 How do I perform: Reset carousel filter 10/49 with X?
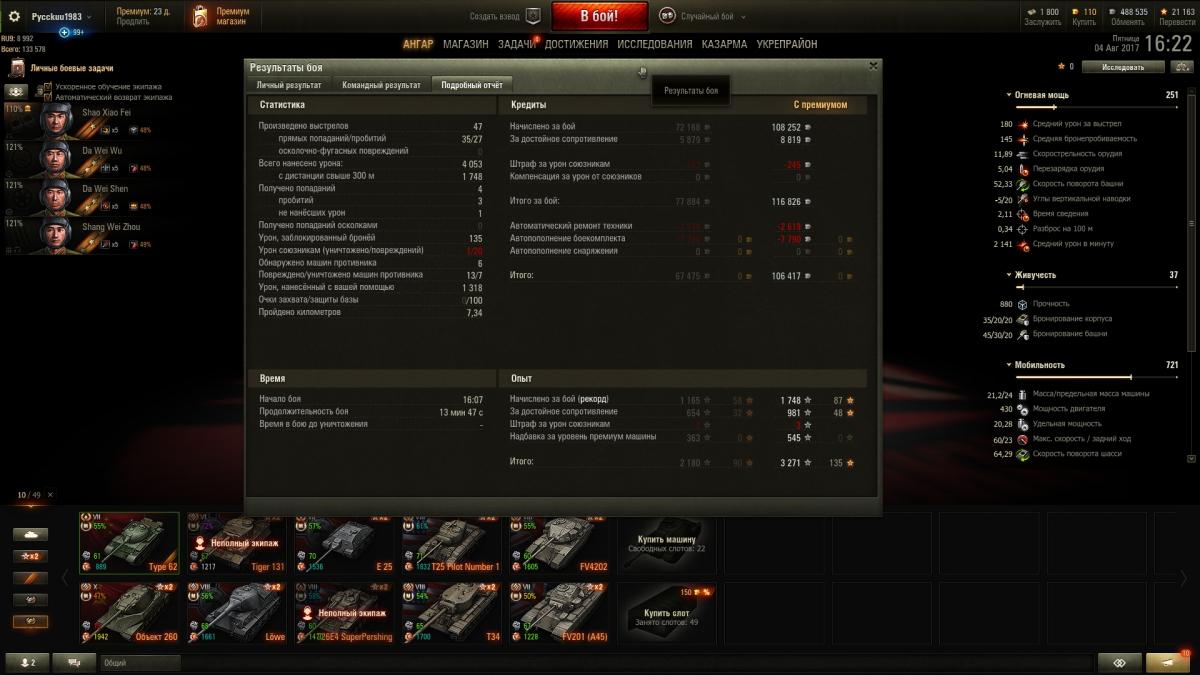(x=51, y=495)
